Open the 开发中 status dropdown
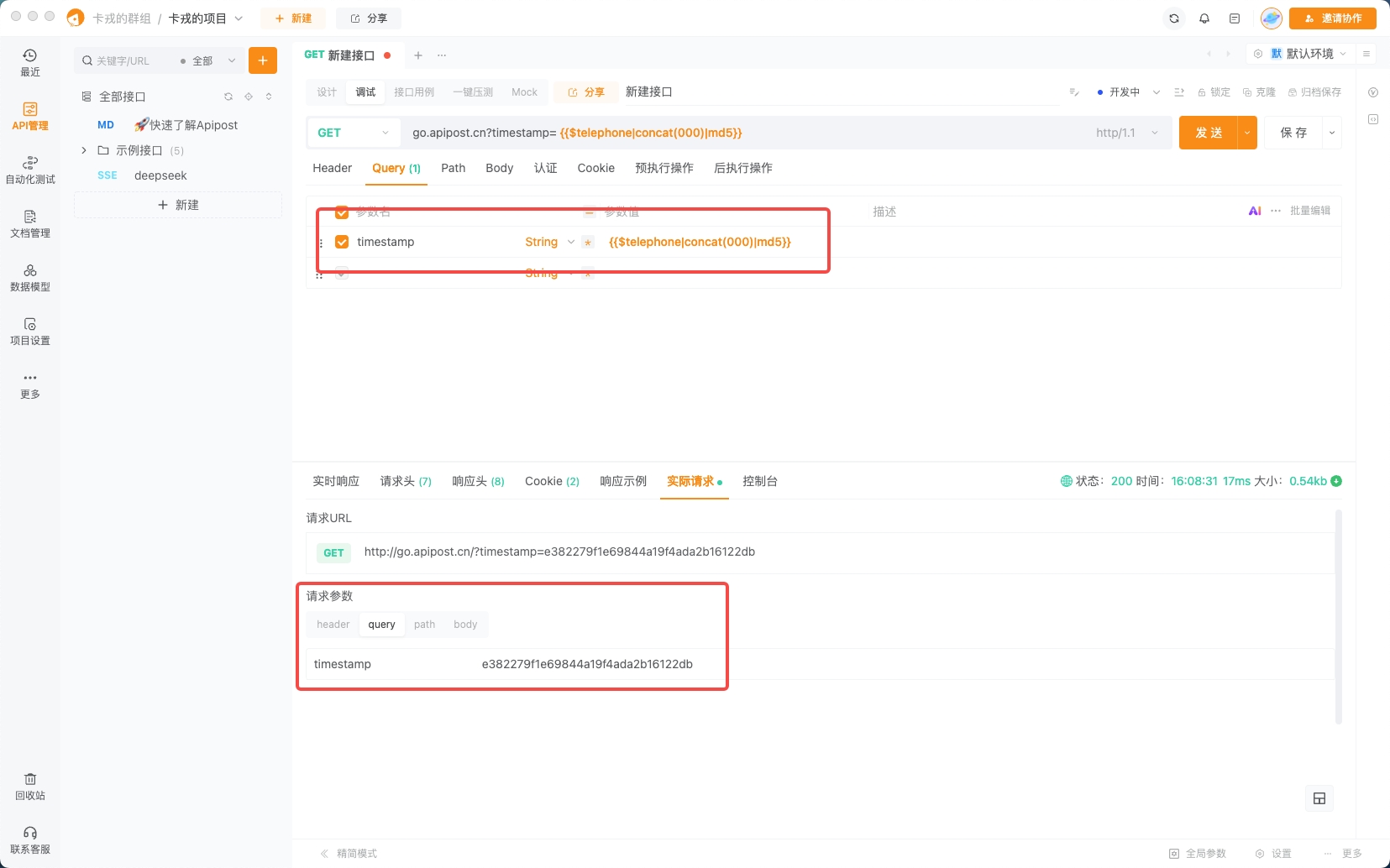 coord(1129,92)
